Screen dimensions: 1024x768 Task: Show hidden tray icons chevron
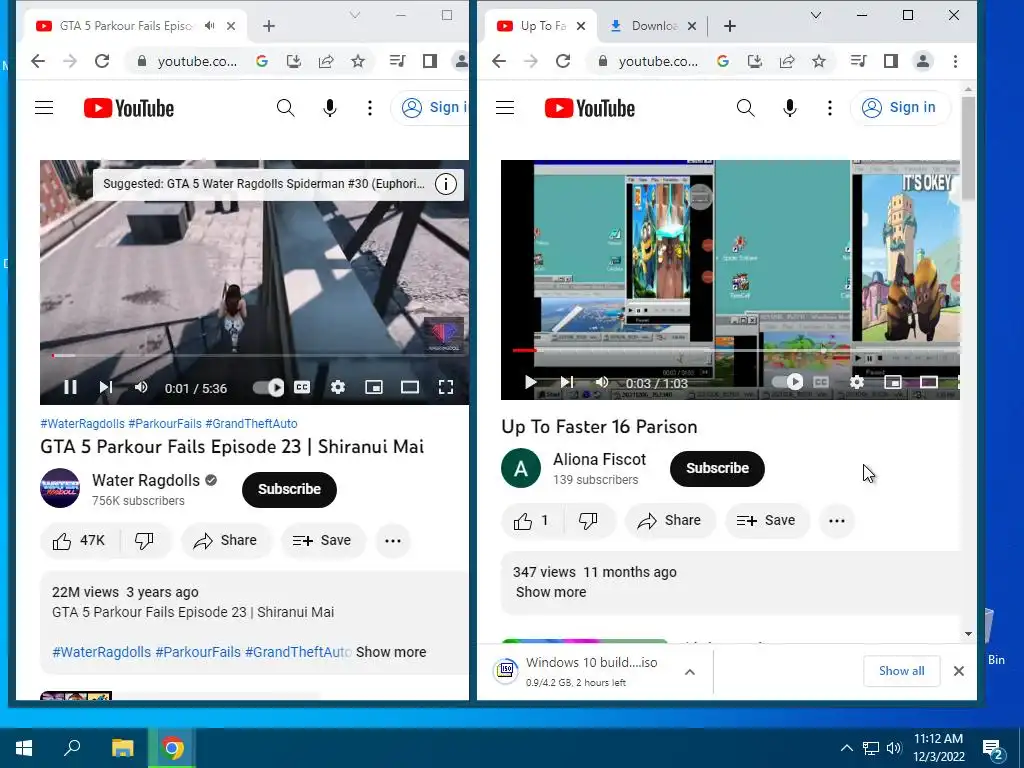[x=846, y=748]
